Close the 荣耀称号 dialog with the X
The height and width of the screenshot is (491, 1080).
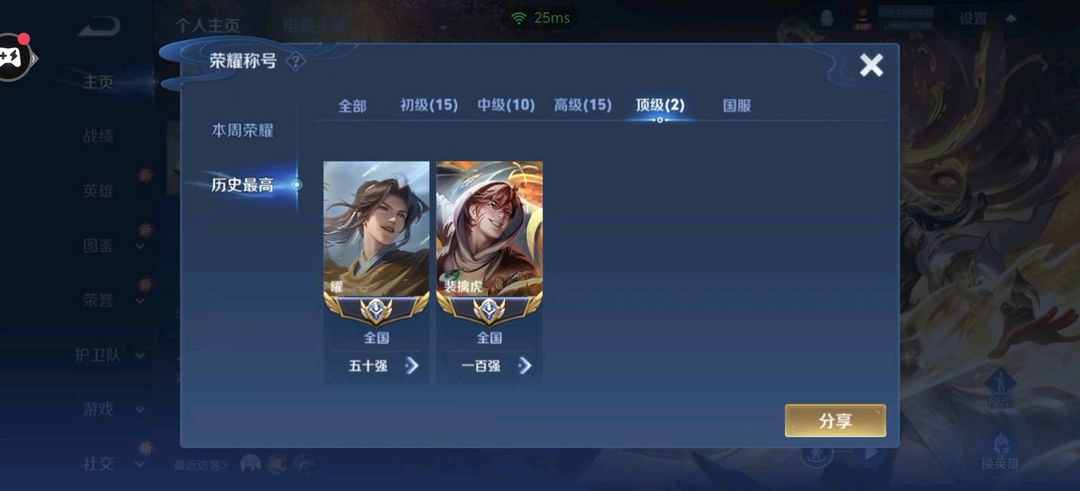pos(871,65)
